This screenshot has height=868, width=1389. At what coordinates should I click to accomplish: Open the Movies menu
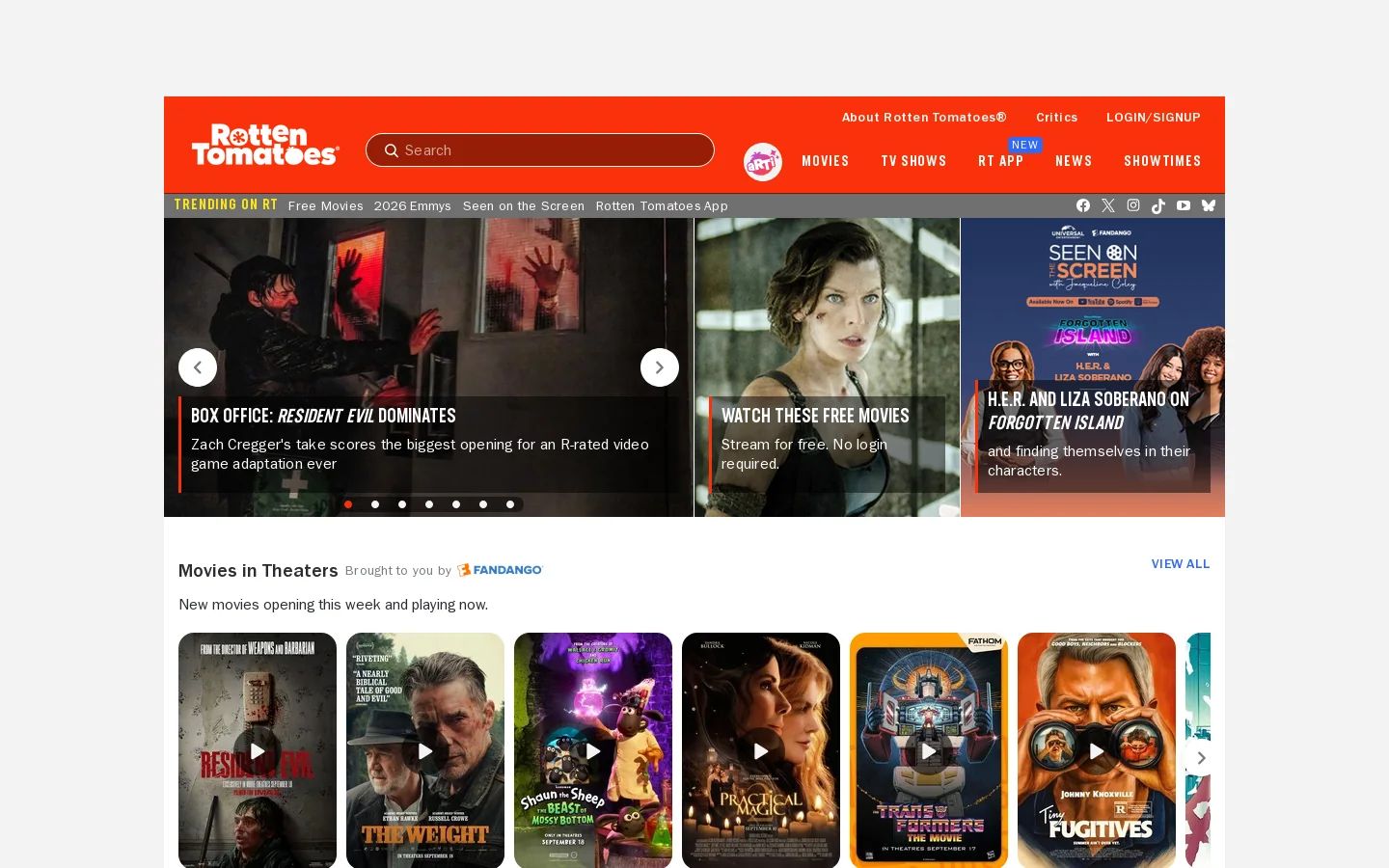pyautogui.click(x=826, y=162)
